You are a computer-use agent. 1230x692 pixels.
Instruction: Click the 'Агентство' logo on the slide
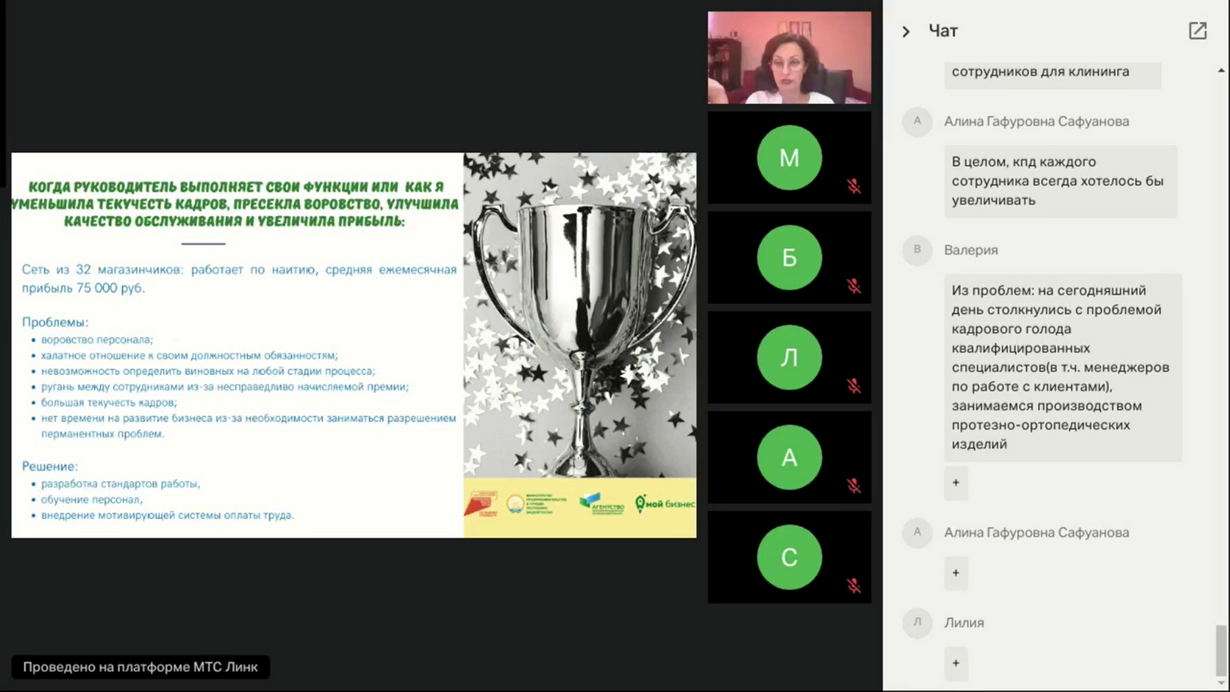602,504
